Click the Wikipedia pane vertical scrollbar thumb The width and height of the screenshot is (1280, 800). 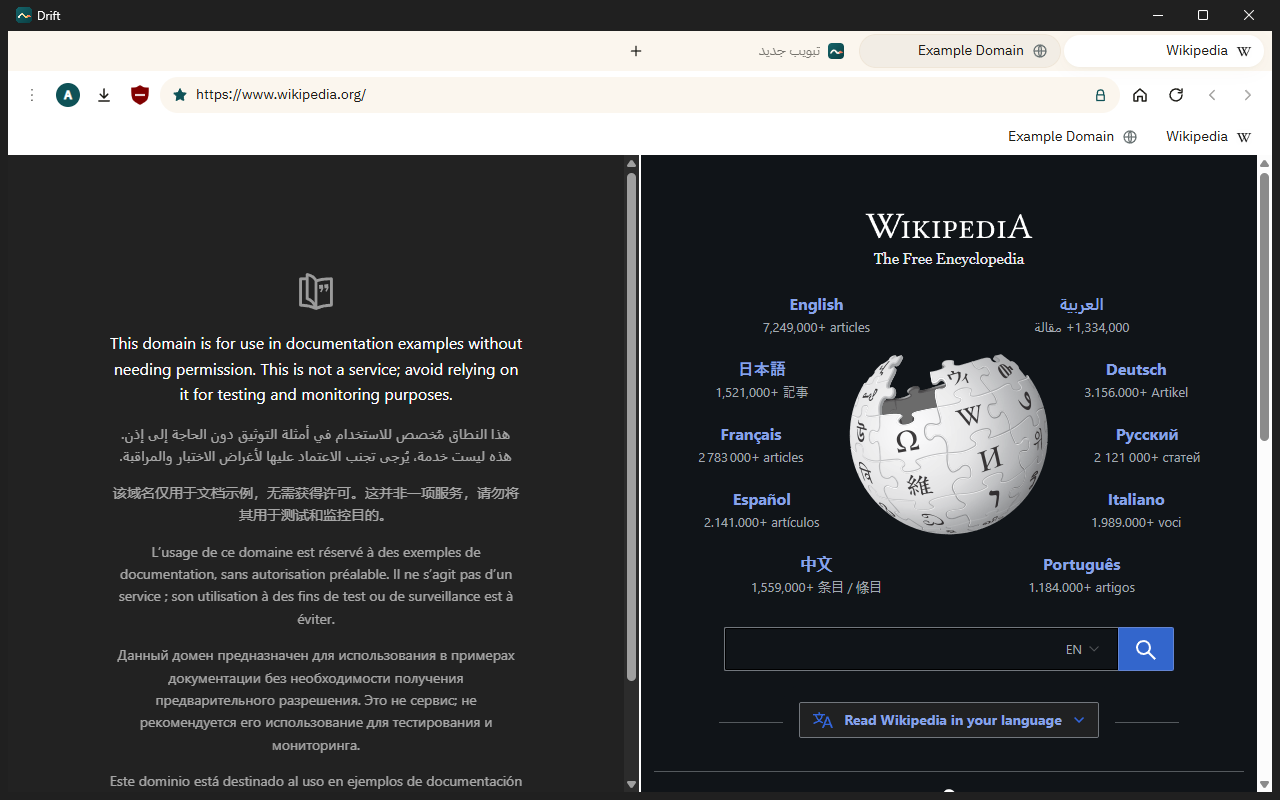1264,307
